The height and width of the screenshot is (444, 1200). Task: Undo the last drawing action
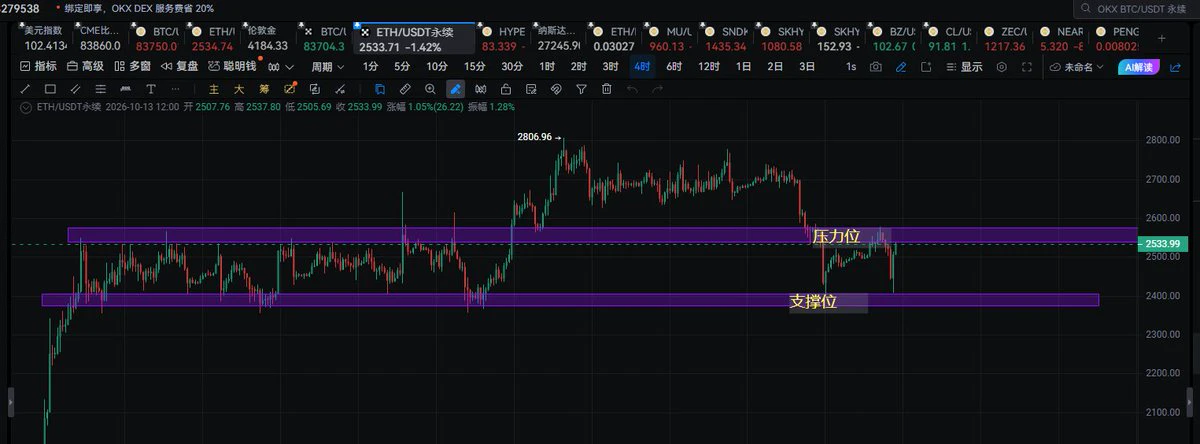click(x=632, y=88)
